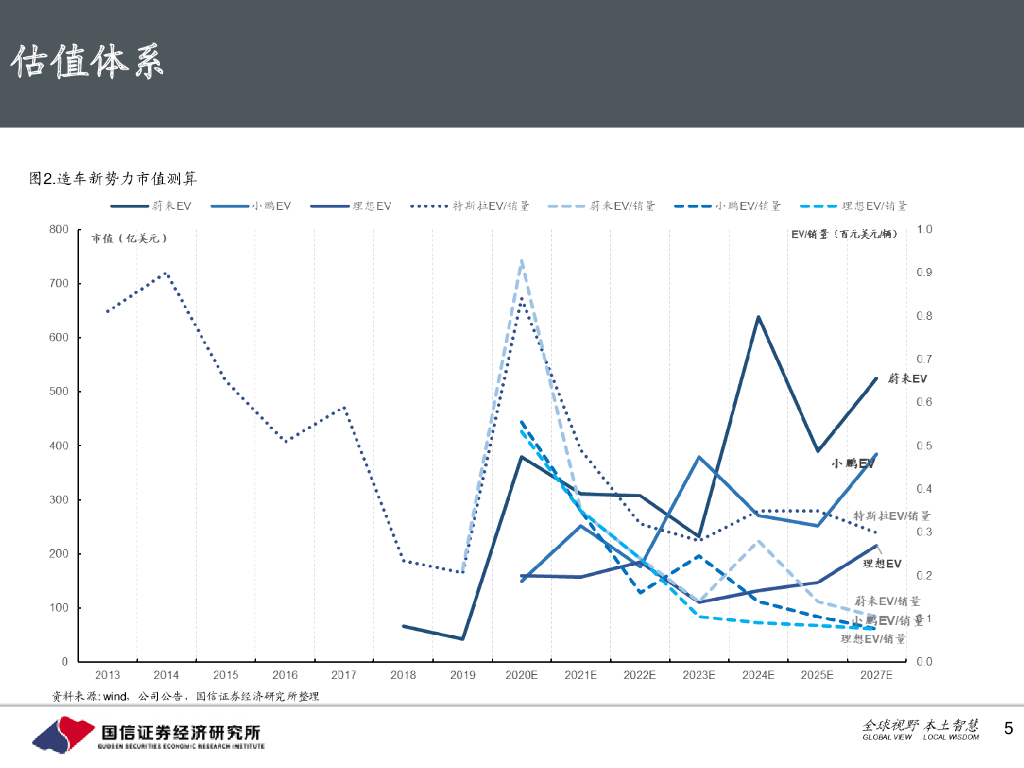Click the 800 value on left axis

point(59,229)
